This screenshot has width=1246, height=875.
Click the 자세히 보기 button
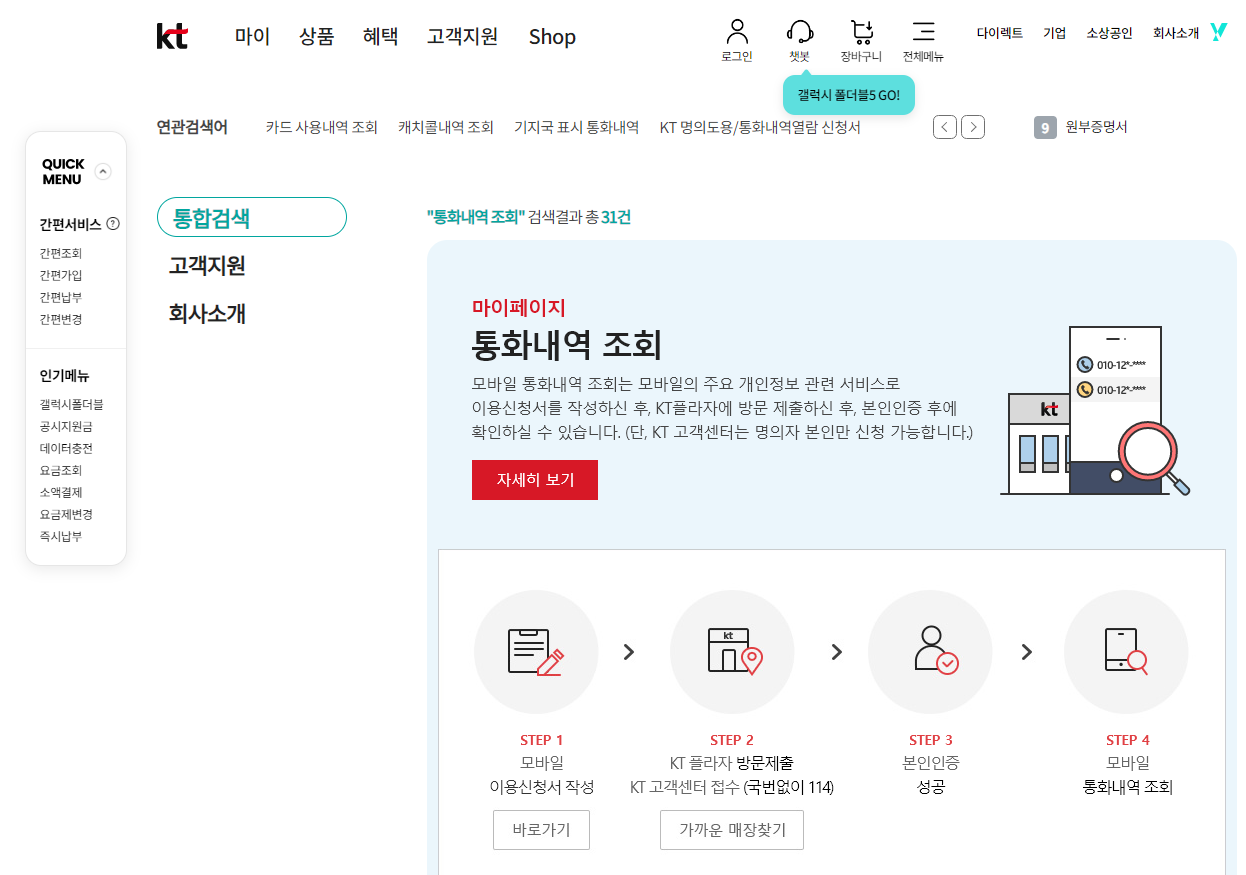(534, 480)
